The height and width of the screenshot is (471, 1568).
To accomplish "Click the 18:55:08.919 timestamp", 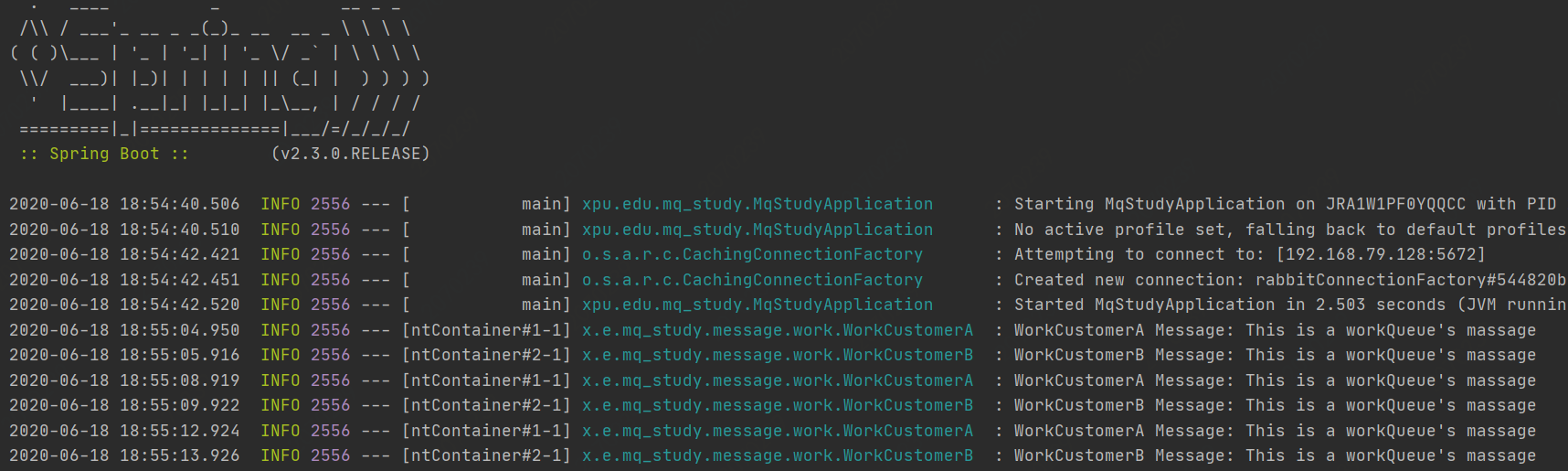I will tap(124, 380).
